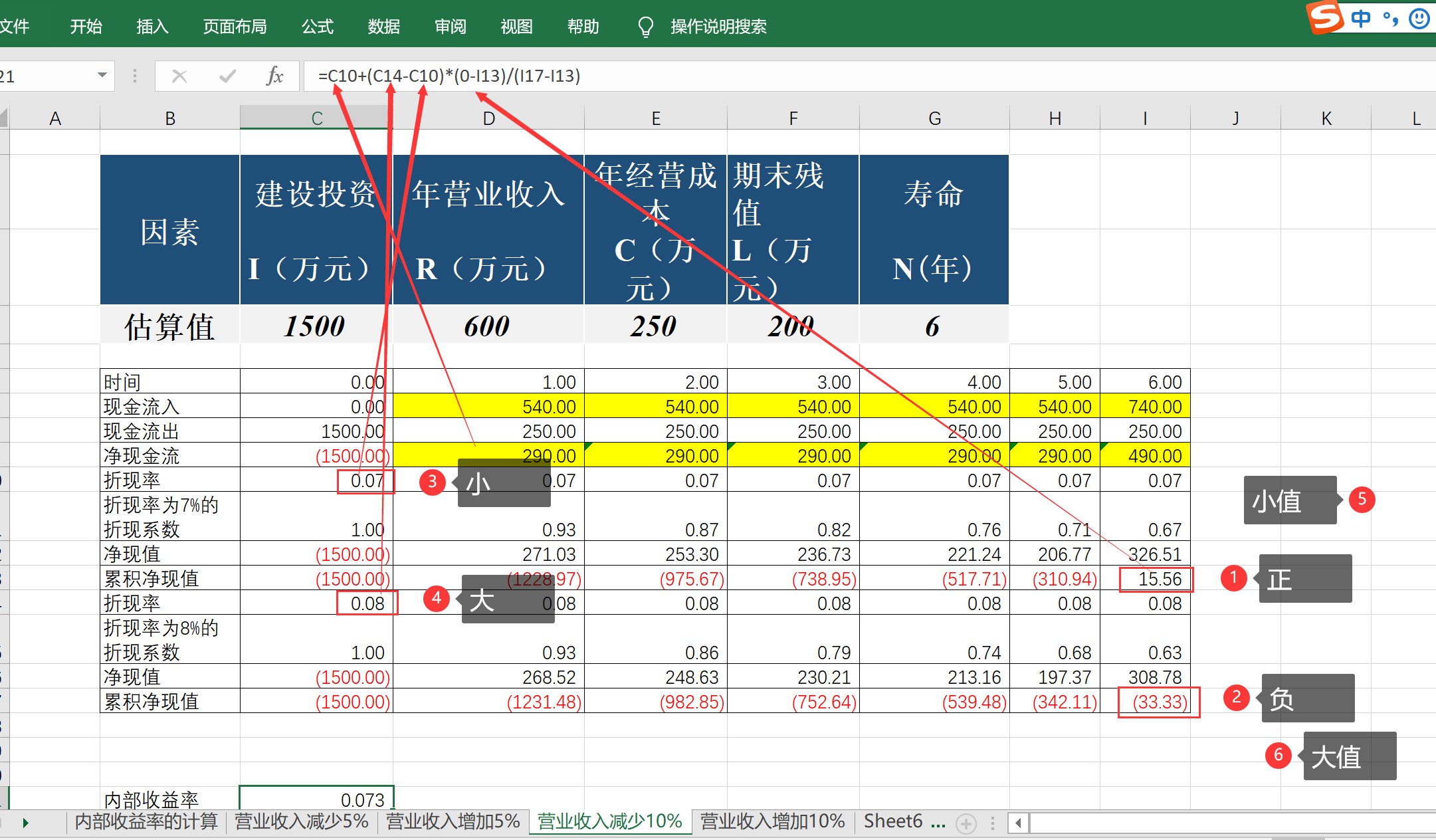Click the Sogou input method S icon

pyautogui.click(x=1324, y=16)
